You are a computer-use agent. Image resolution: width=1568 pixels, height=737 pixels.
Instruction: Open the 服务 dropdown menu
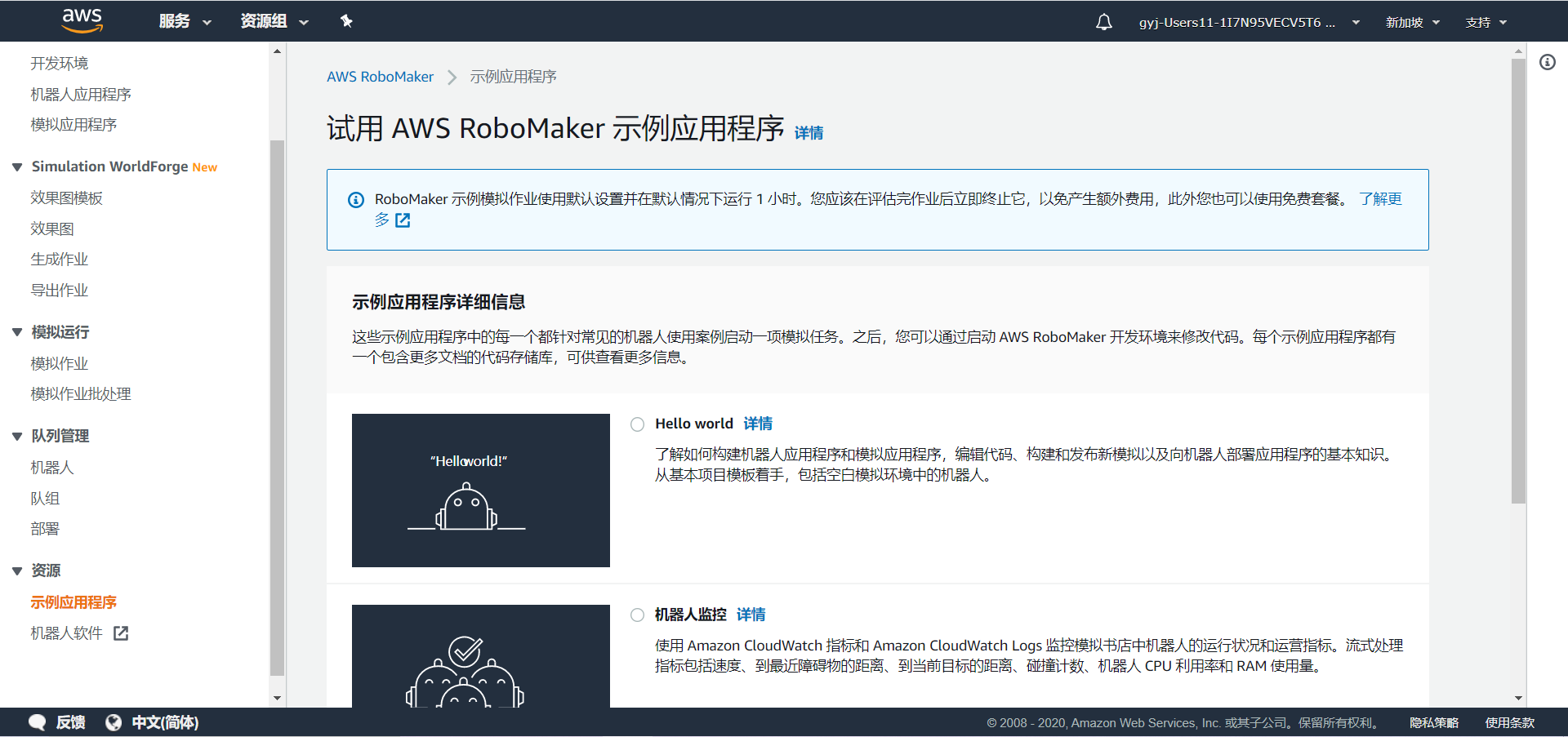(x=185, y=21)
